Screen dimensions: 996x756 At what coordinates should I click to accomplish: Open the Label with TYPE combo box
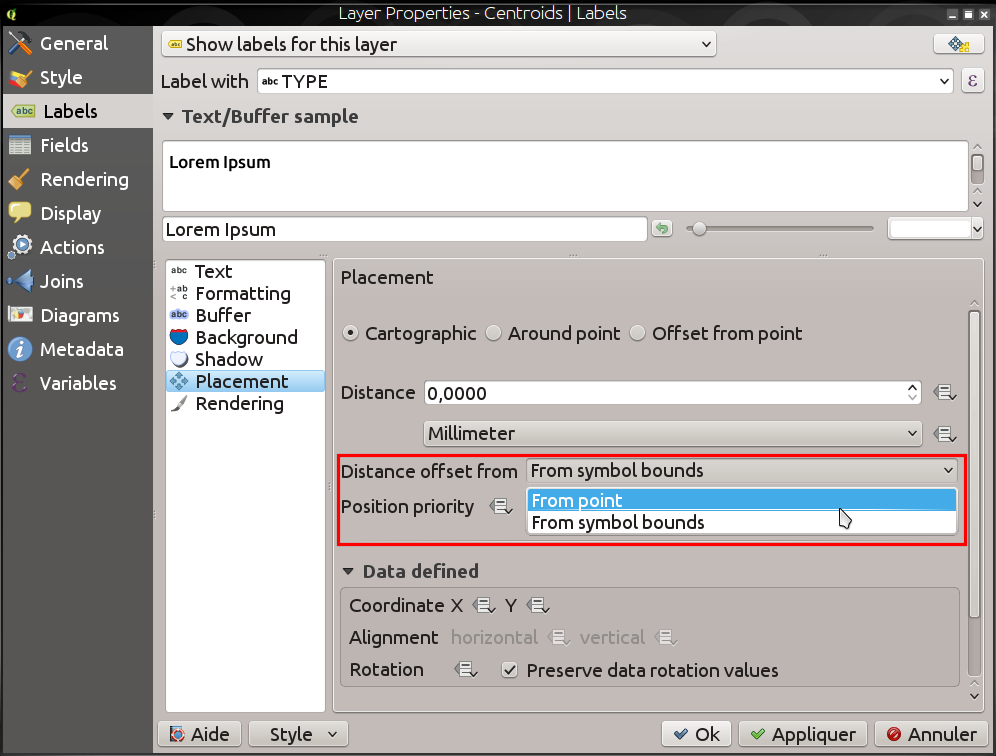[605, 81]
